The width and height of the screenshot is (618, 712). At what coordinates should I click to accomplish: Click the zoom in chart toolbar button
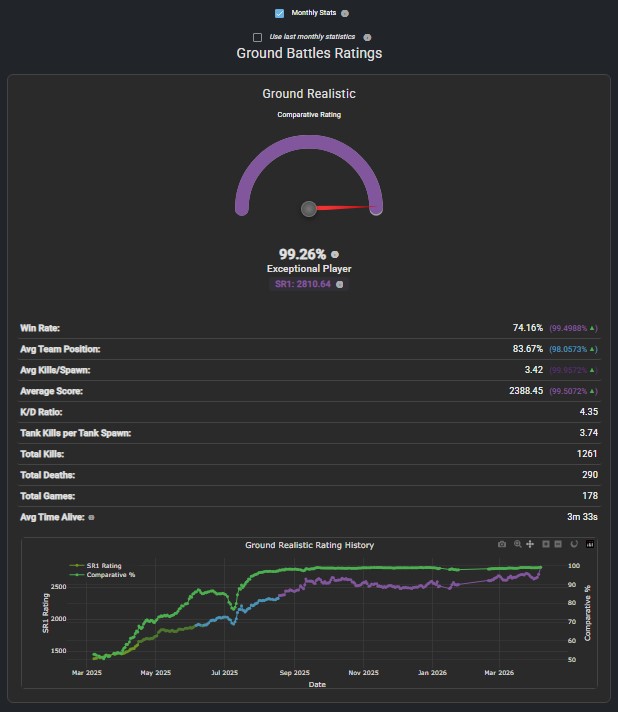click(546, 544)
